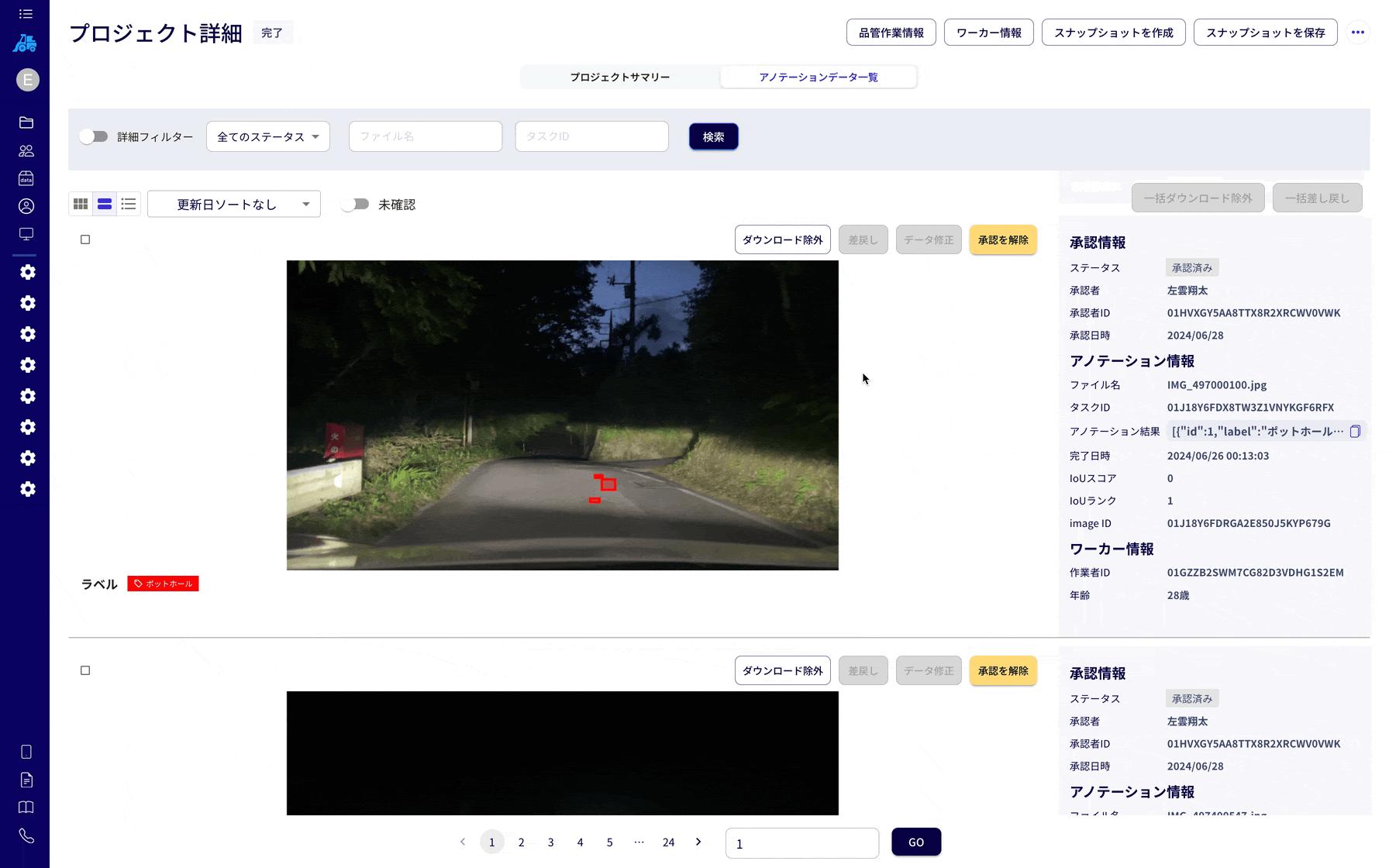
Task: Click the red ポットホール label tag
Action: click(x=163, y=584)
